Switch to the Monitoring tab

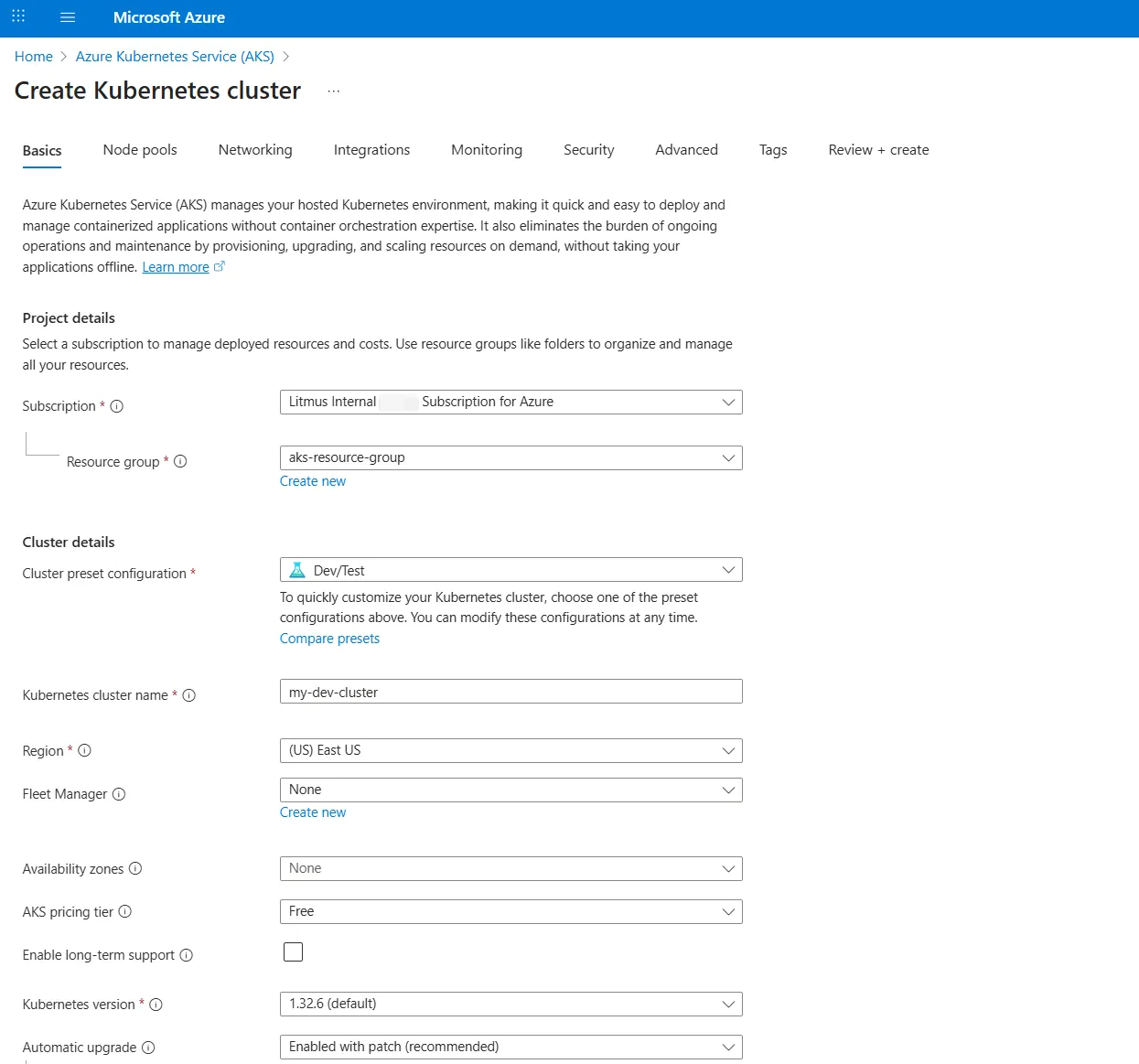487,150
